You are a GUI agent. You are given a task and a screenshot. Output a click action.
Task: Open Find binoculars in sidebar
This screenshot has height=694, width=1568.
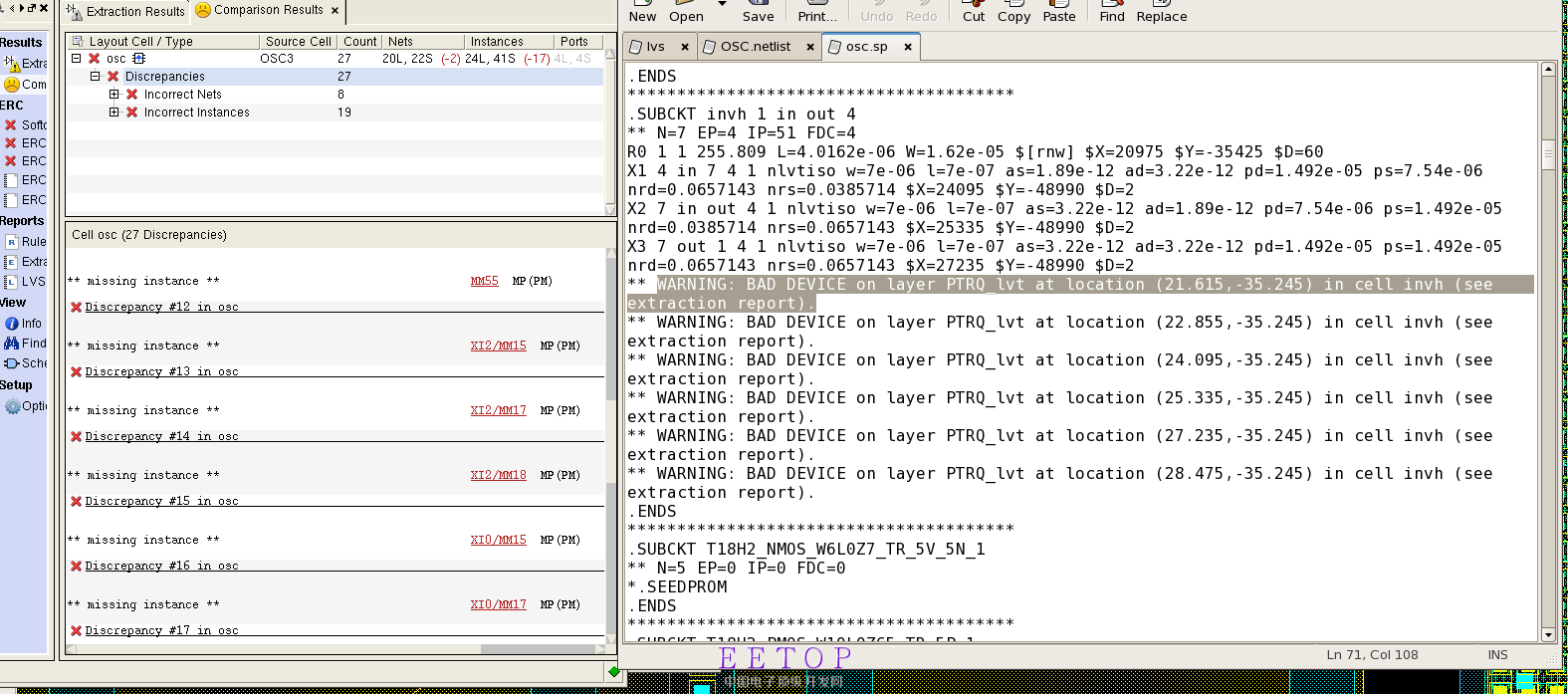pos(26,344)
